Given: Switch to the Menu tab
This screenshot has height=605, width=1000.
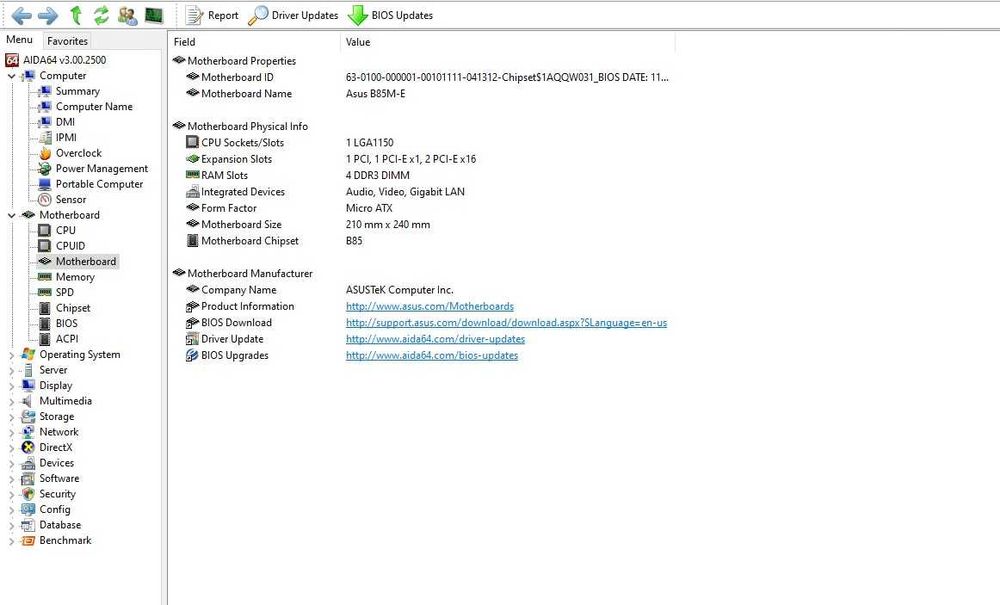Looking at the screenshot, I should point(19,40).
